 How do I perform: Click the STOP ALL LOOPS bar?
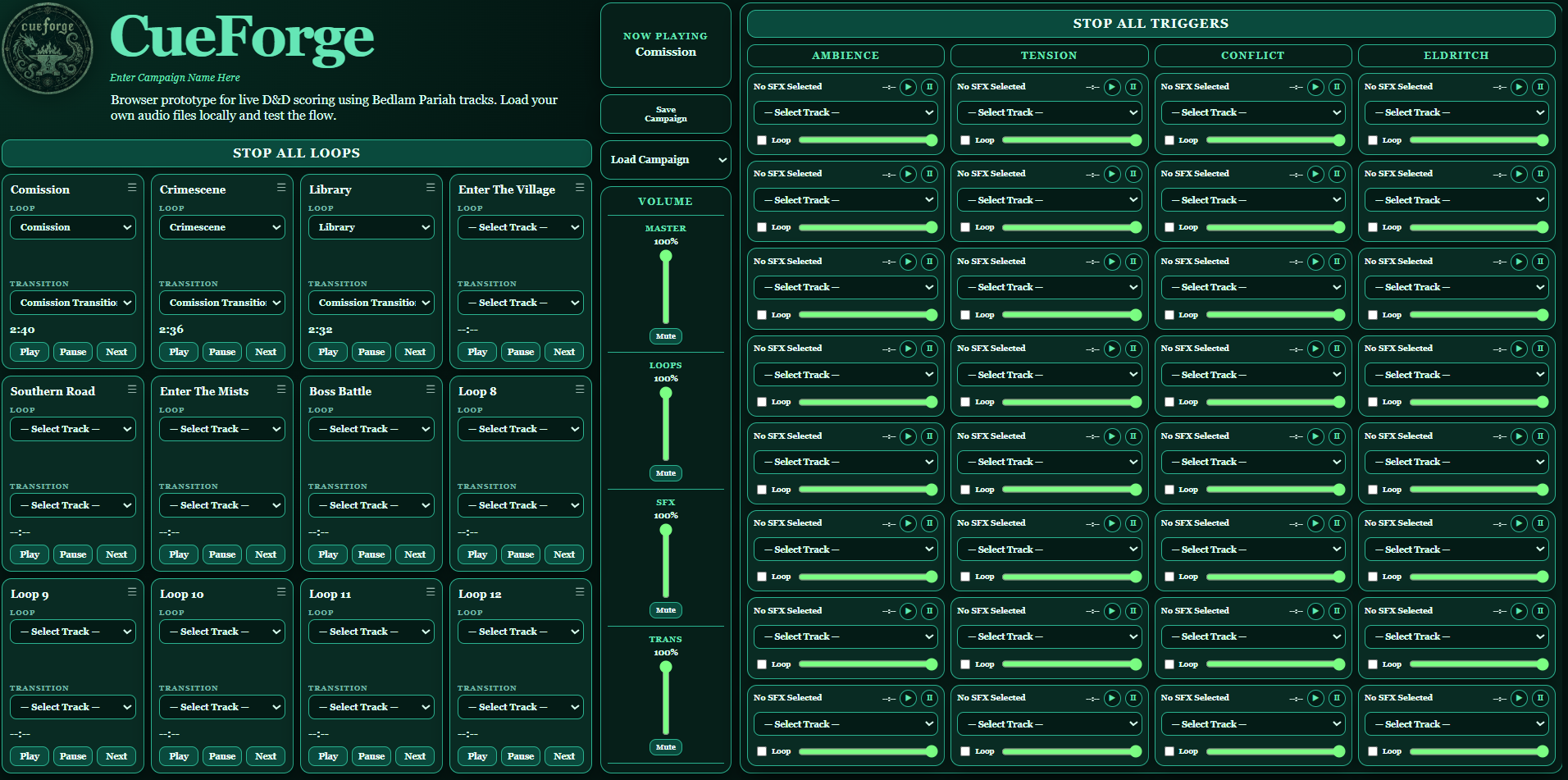(296, 153)
